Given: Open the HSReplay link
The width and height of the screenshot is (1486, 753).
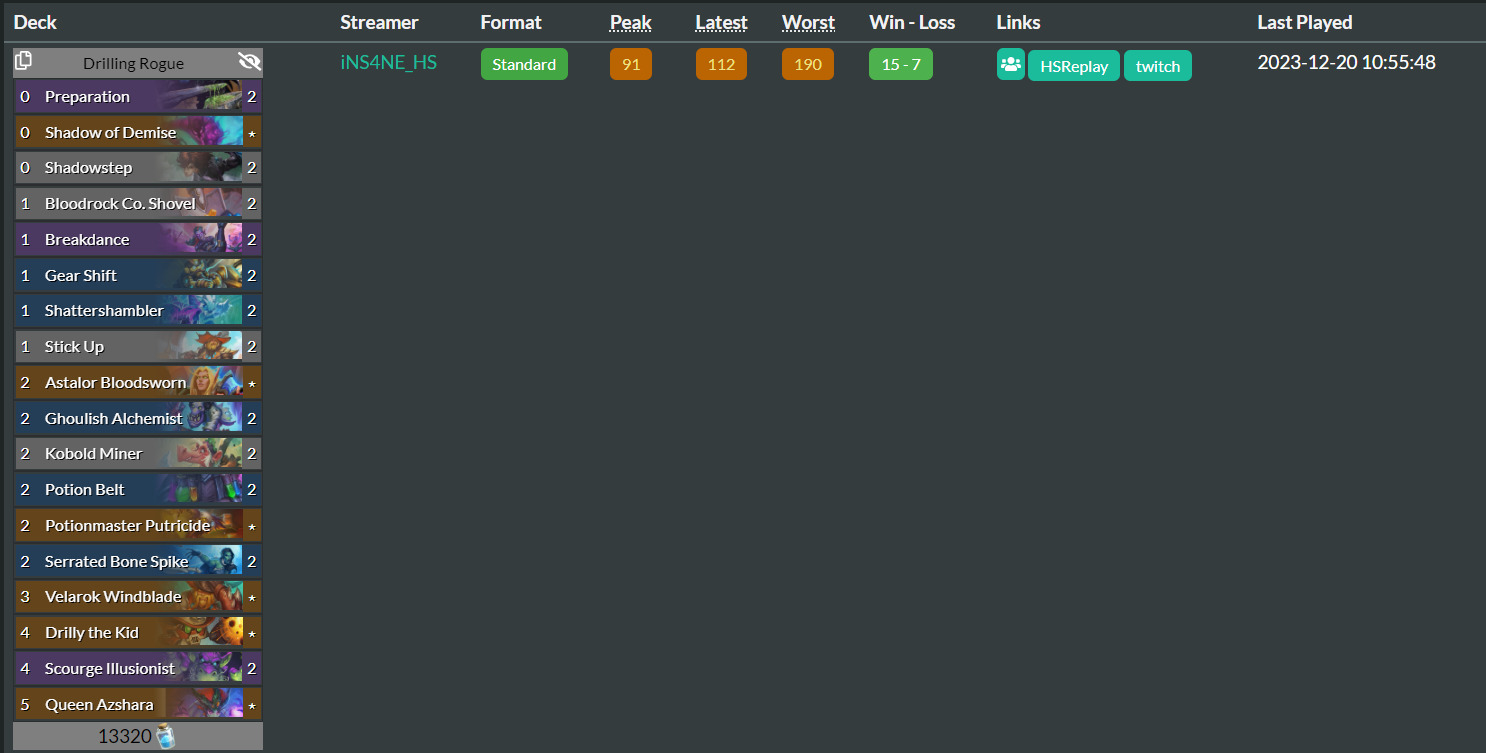Looking at the screenshot, I should coord(1074,66).
